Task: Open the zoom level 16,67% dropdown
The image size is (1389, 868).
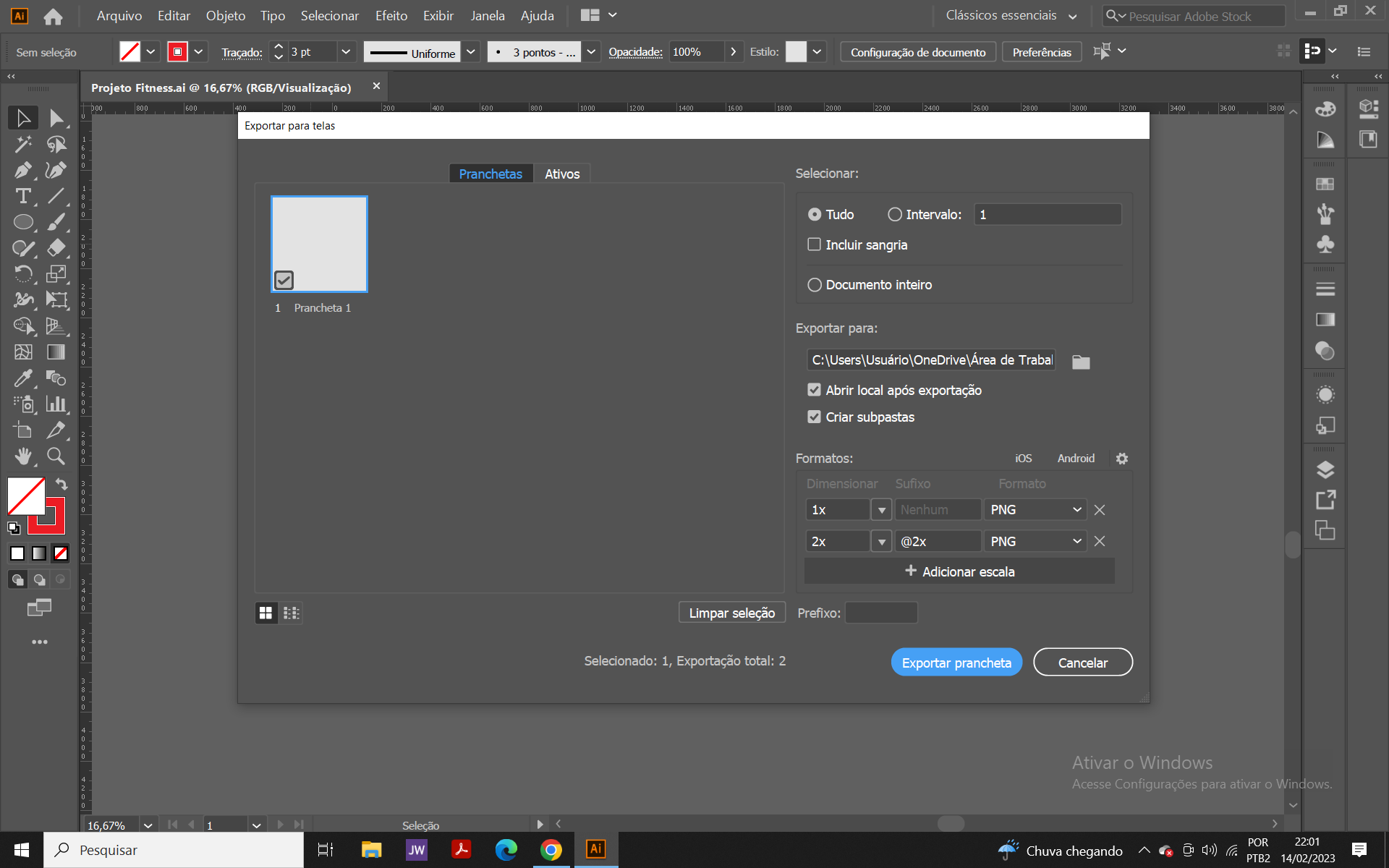Action: 148,825
